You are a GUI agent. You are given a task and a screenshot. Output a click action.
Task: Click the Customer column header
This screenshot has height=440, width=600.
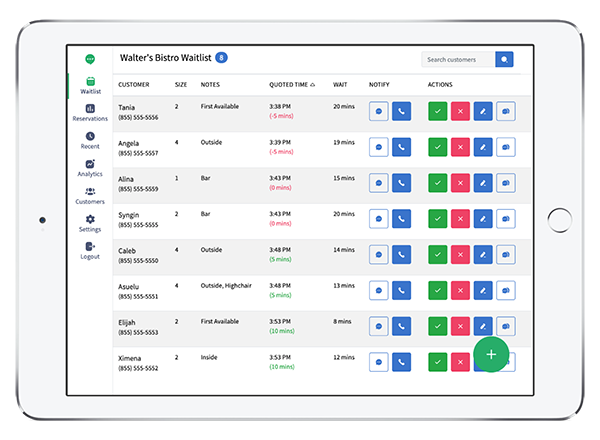(x=134, y=85)
